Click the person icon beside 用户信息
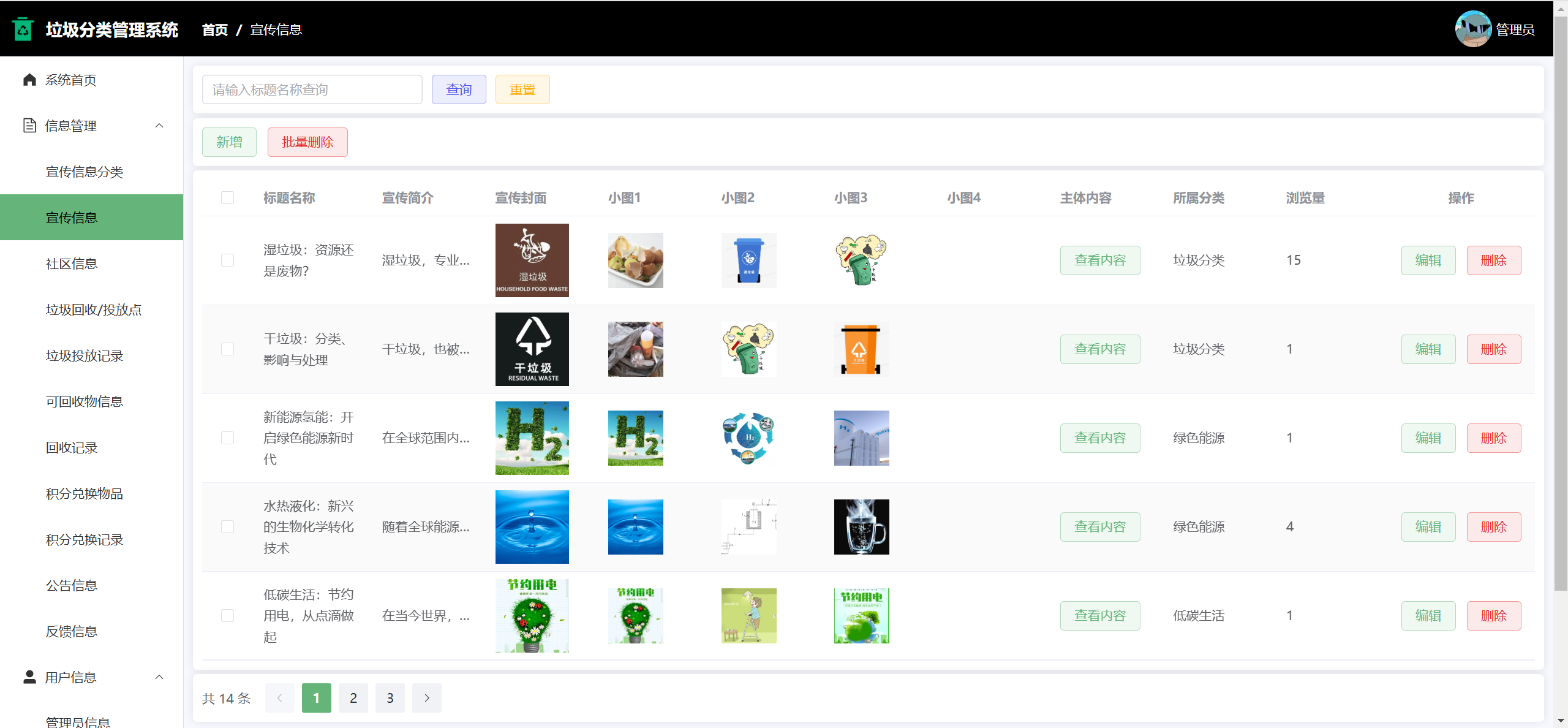 click(x=29, y=677)
